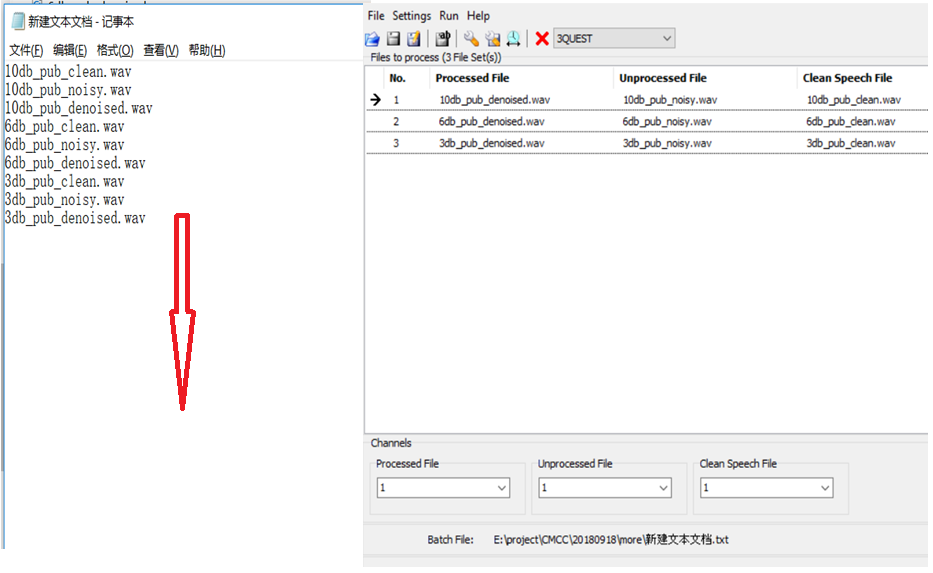Click the single wrench settings icon
Viewport: 933px width, 573px height.
[x=471, y=39]
